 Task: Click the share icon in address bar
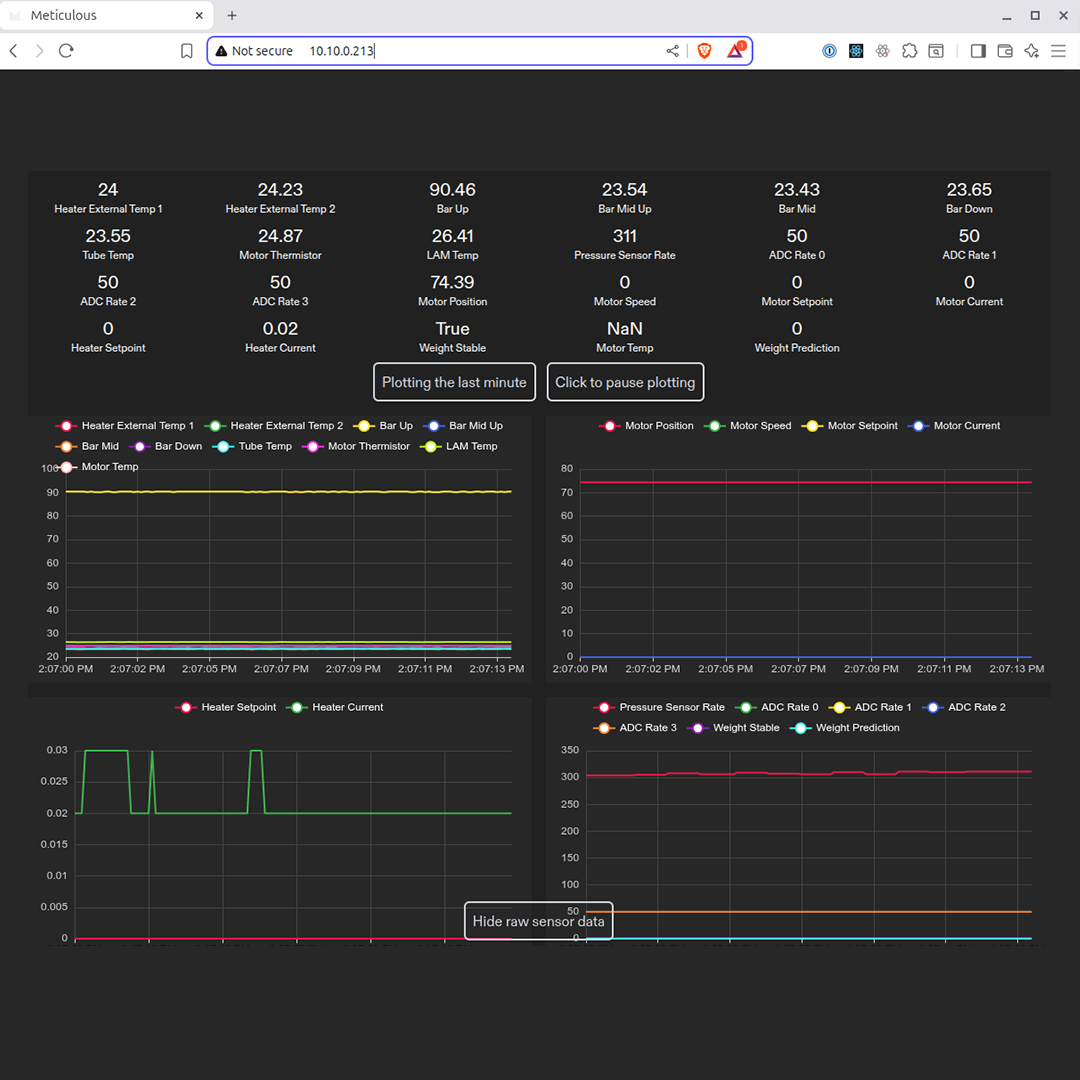pos(672,51)
